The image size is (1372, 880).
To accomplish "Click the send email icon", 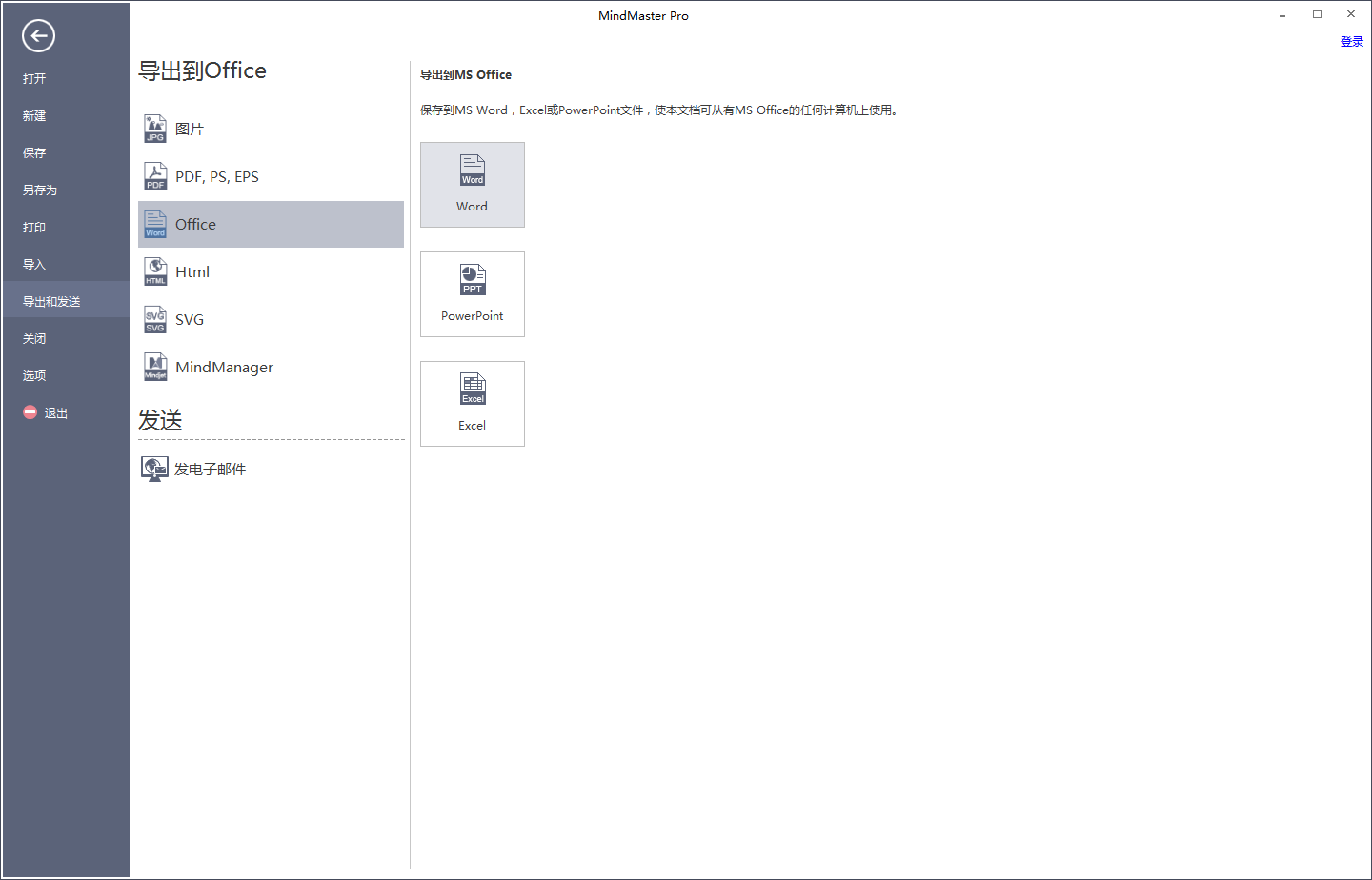I will (154, 469).
